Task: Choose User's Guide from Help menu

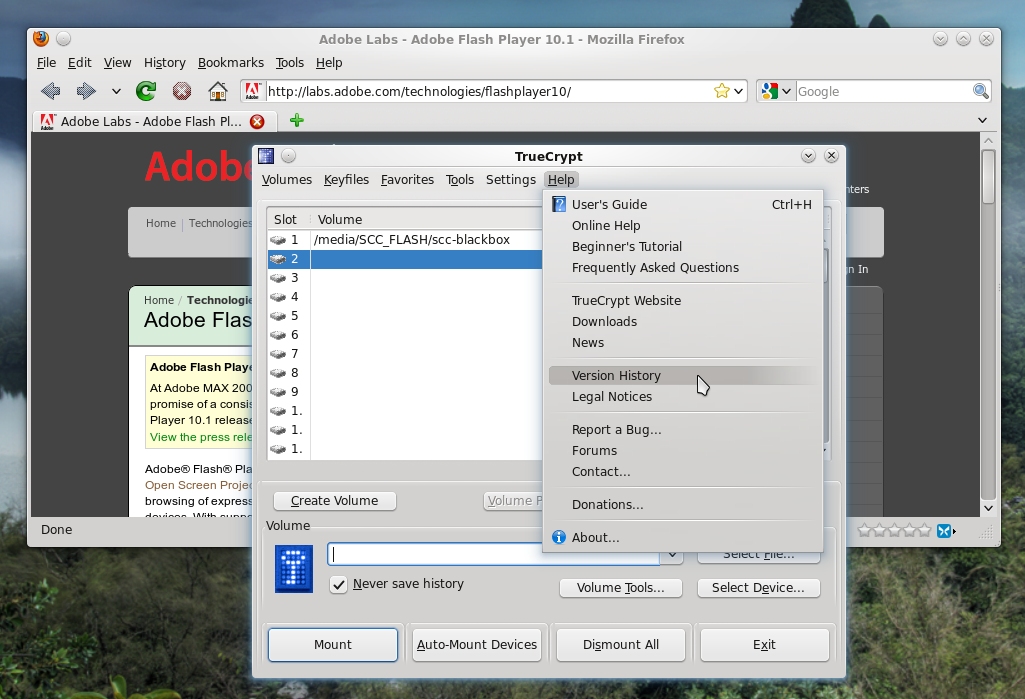Action: pos(684,205)
